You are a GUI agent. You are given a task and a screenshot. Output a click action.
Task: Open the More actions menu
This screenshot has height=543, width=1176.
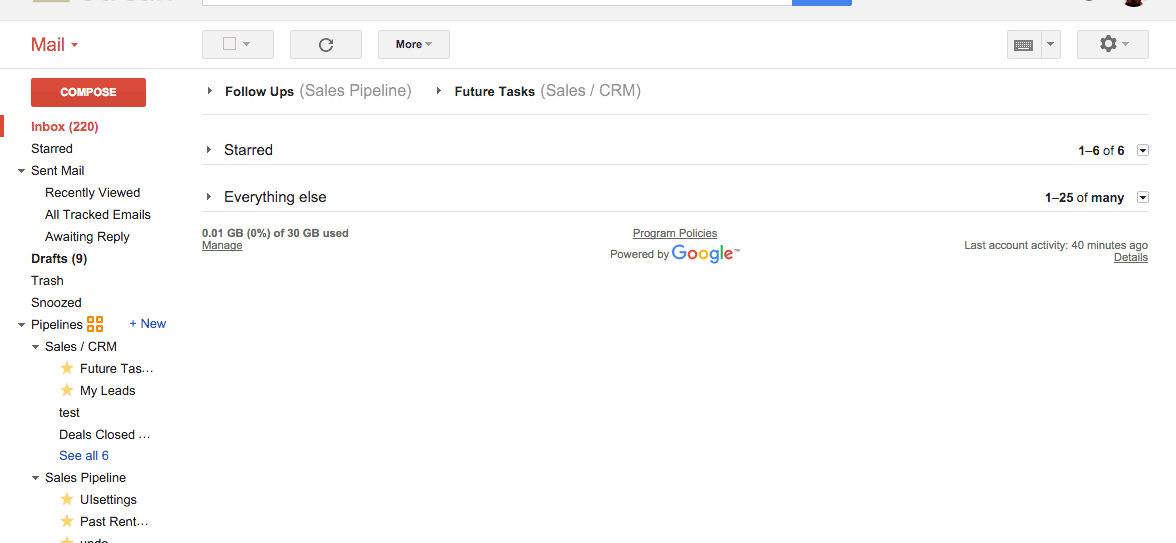click(413, 44)
